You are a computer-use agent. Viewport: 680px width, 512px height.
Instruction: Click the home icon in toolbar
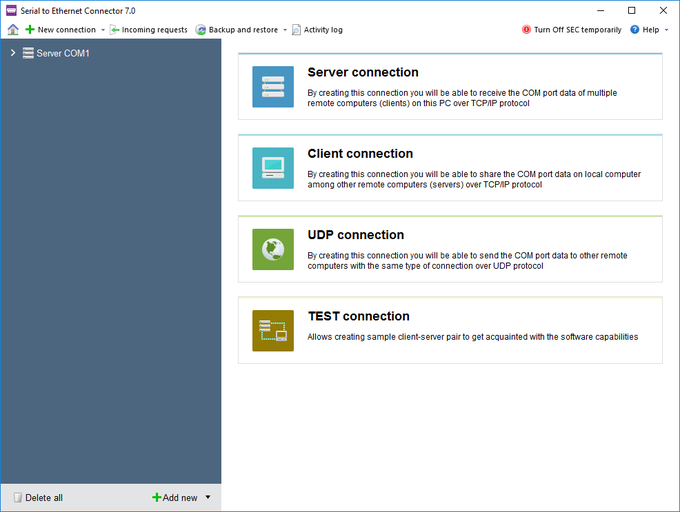[13, 29]
